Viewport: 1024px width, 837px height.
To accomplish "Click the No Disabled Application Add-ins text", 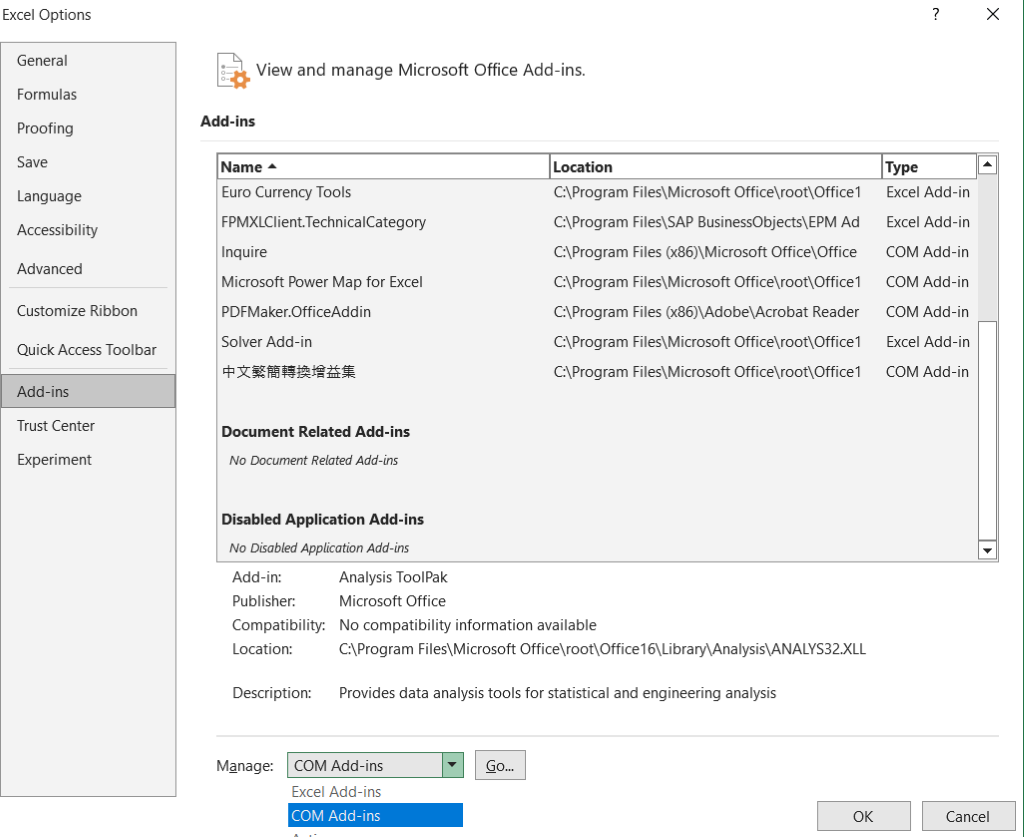I will coord(319,548).
